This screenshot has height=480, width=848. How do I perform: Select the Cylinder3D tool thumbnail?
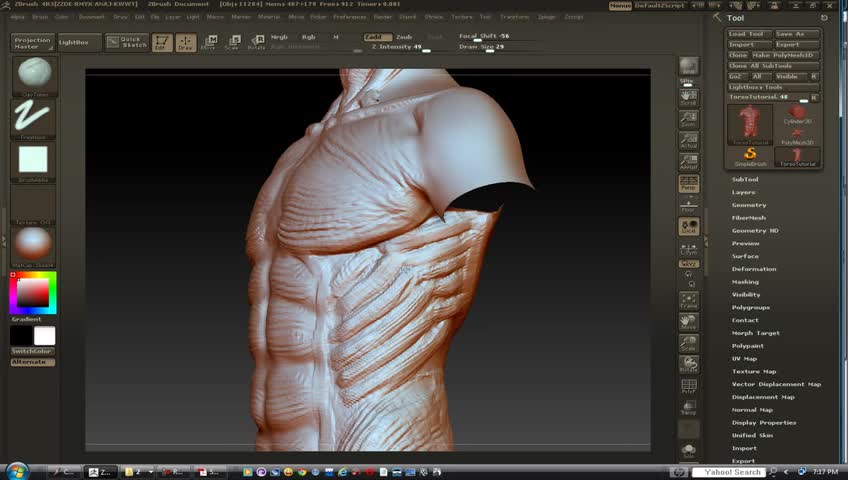(797, 115)
